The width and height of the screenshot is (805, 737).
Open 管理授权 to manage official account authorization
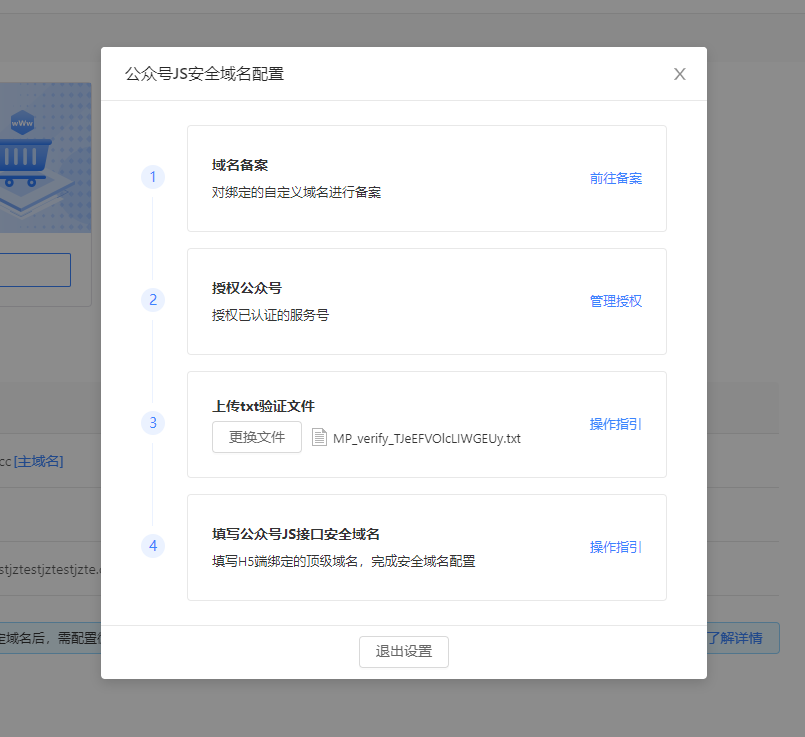[615, 300]
